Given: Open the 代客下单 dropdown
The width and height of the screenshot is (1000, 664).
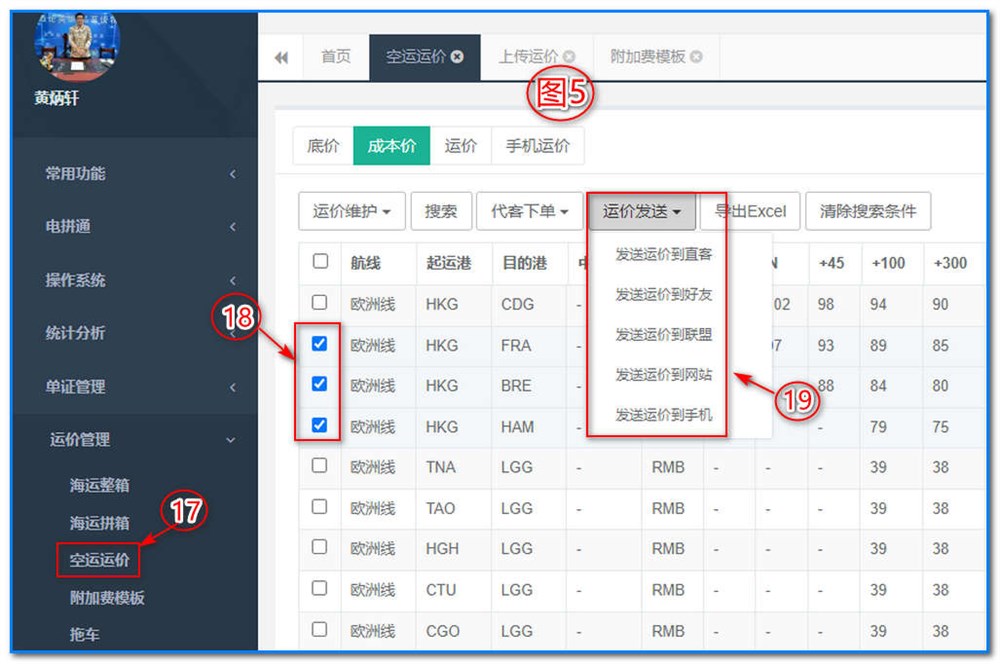Looking at the screenshot, I should [x=530, y=211].
